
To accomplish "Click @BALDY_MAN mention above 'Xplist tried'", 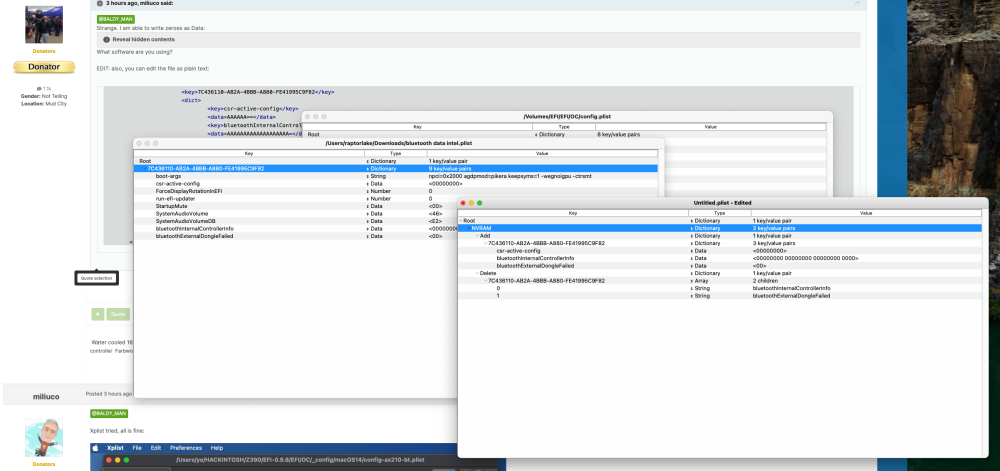I will (109, 414).
